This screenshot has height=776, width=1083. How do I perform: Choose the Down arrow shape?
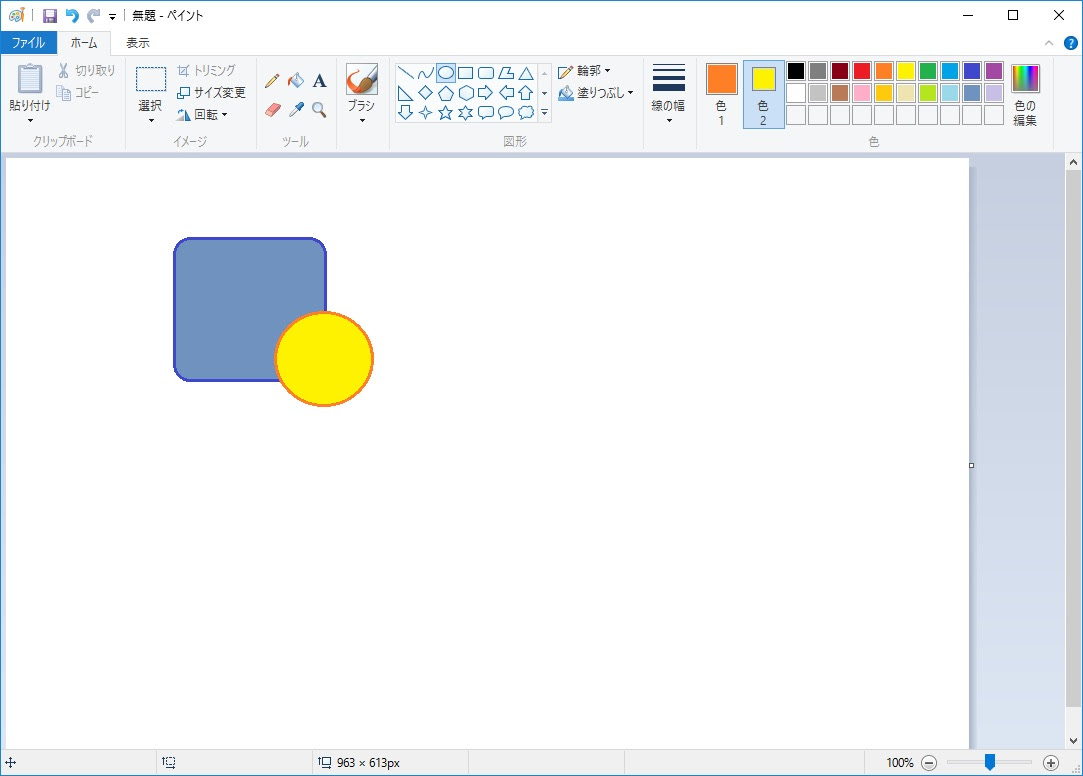click(405, 113)
